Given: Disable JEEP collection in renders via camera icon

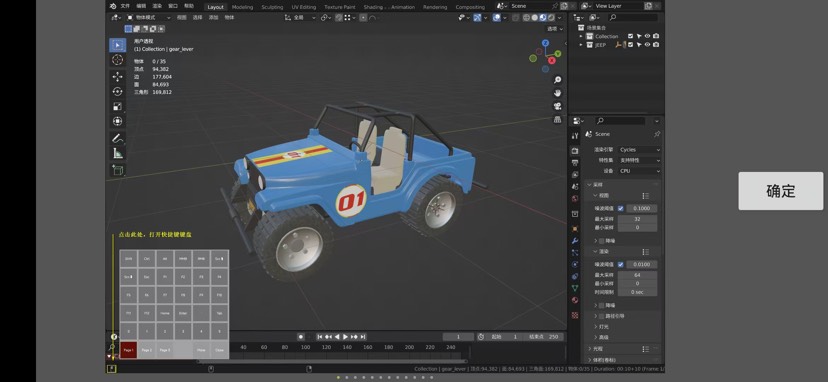Looking at the screenshot, I should click(656, 45).
